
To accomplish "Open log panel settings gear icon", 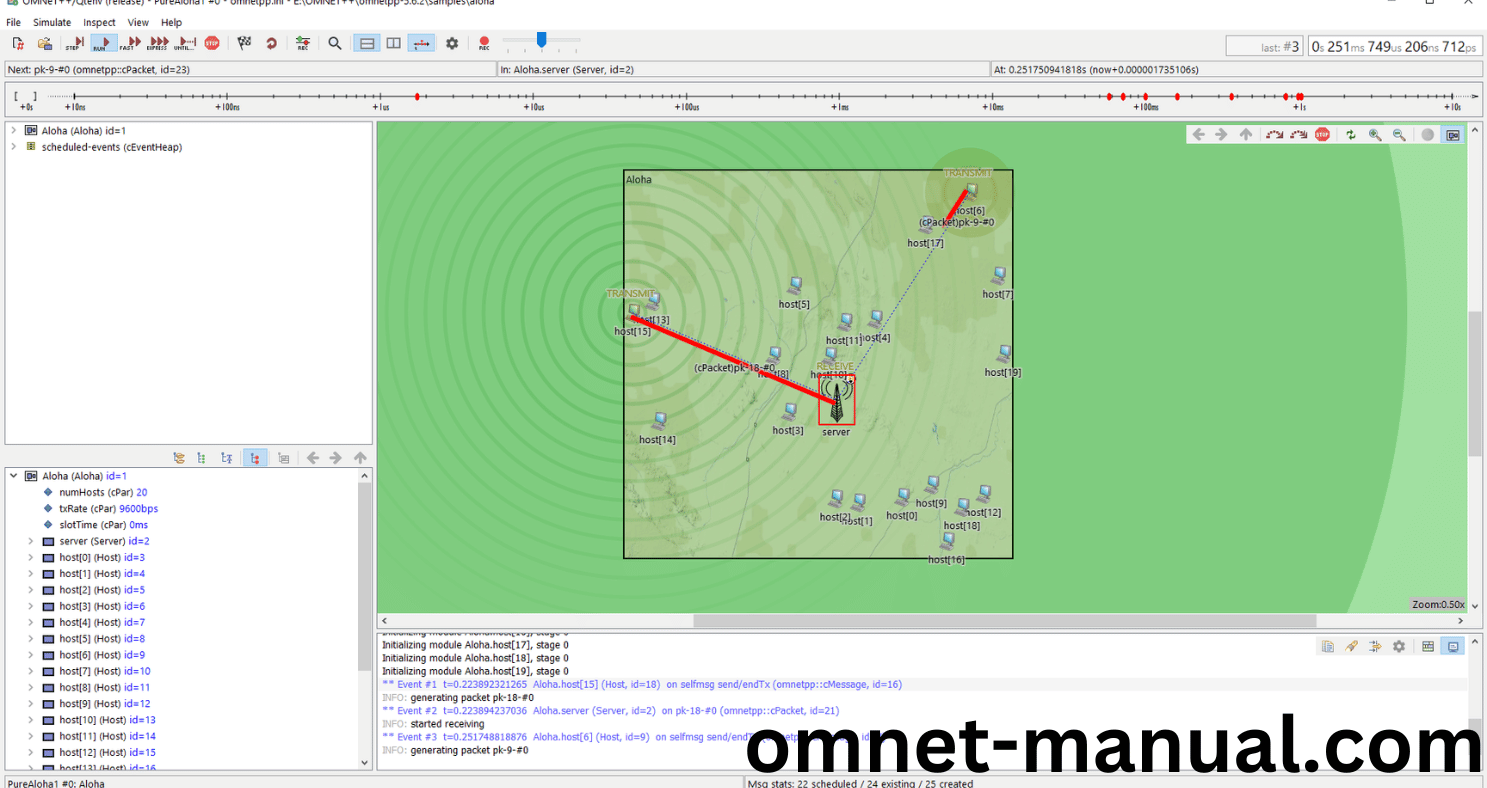I will pyautogui.click(x=1399, y=646).
